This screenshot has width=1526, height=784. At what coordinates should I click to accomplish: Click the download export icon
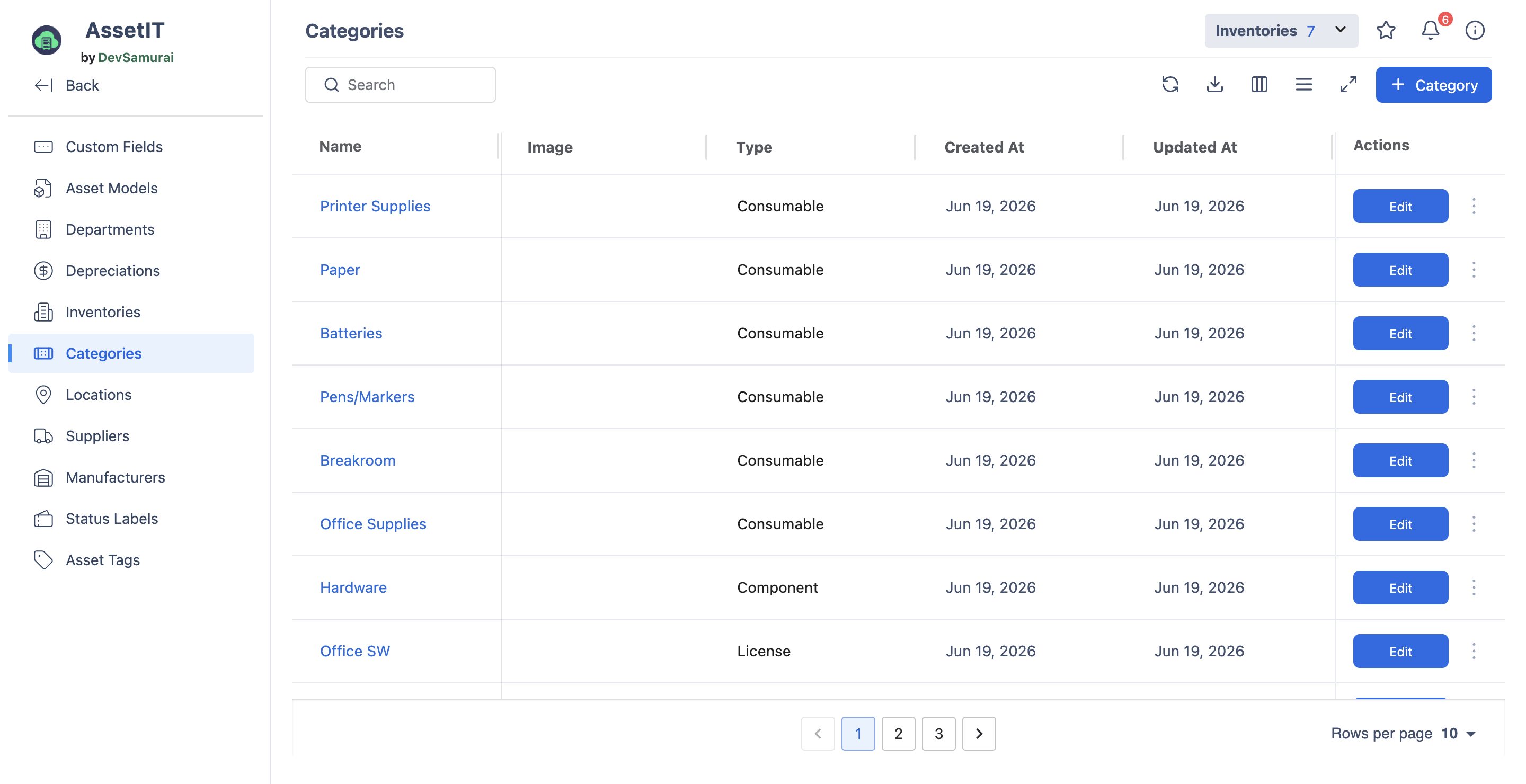pos(1214,85)
